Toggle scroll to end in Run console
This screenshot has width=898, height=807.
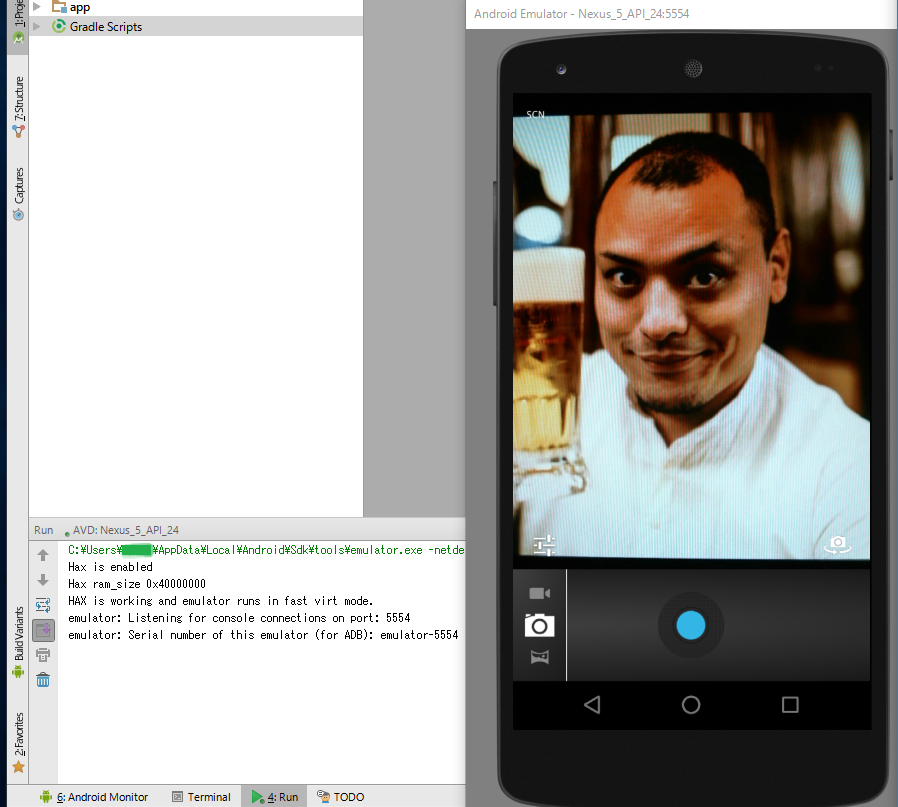point(44,631)
